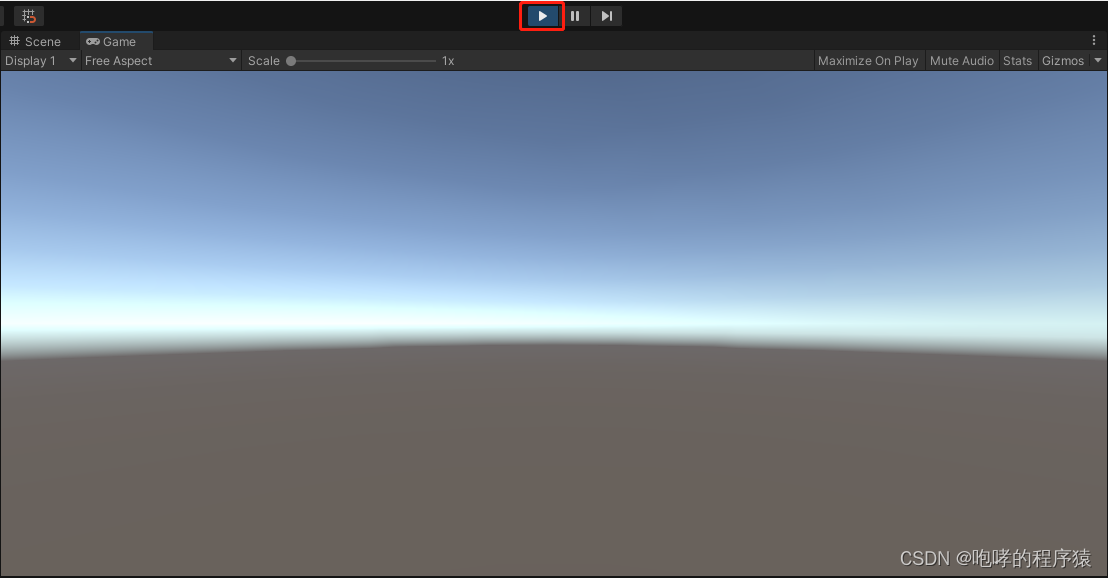The image size is (1108, 578).
Task: Select the Game tab
Action: [116, 41]
